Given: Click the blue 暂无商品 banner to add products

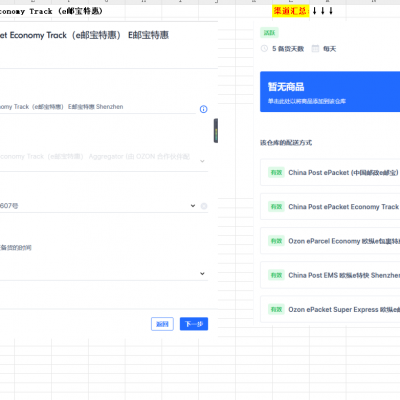Looking at the screenshot, I should [330, 91].
